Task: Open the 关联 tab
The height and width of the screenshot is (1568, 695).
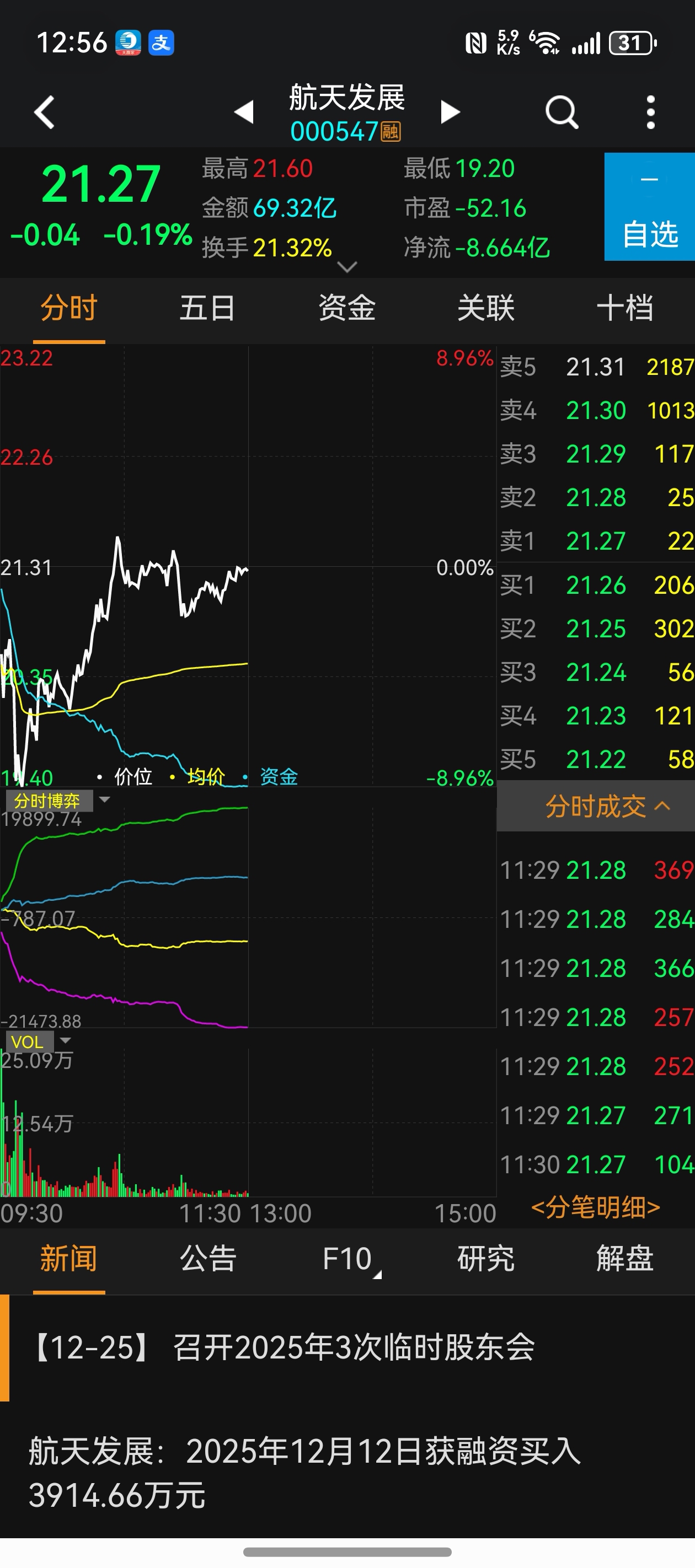Action: 485,308
